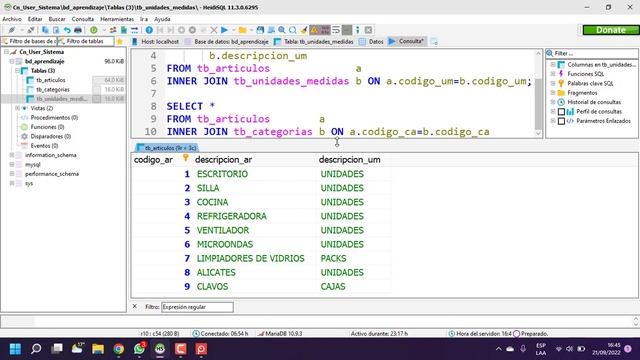Click the green Donate button
Viewport: 640px width, 360px height.
tap(611, 30)
